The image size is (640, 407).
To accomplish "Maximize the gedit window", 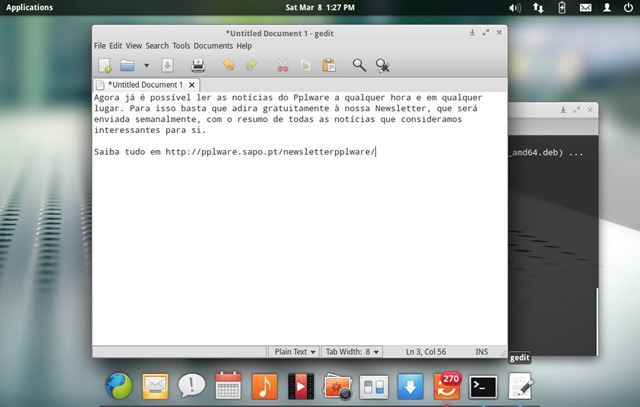I will coord(485,33).
